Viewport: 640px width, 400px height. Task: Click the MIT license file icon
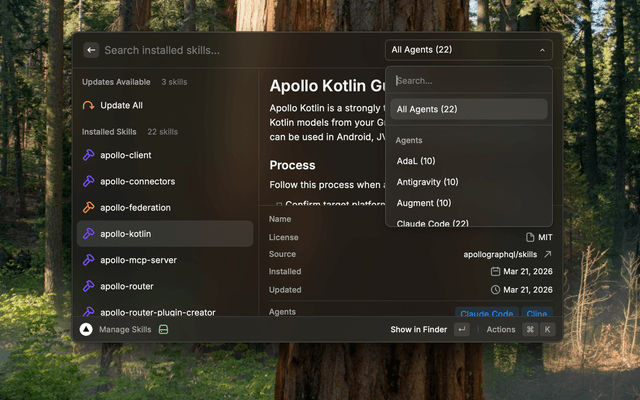(x=530, y=237)
